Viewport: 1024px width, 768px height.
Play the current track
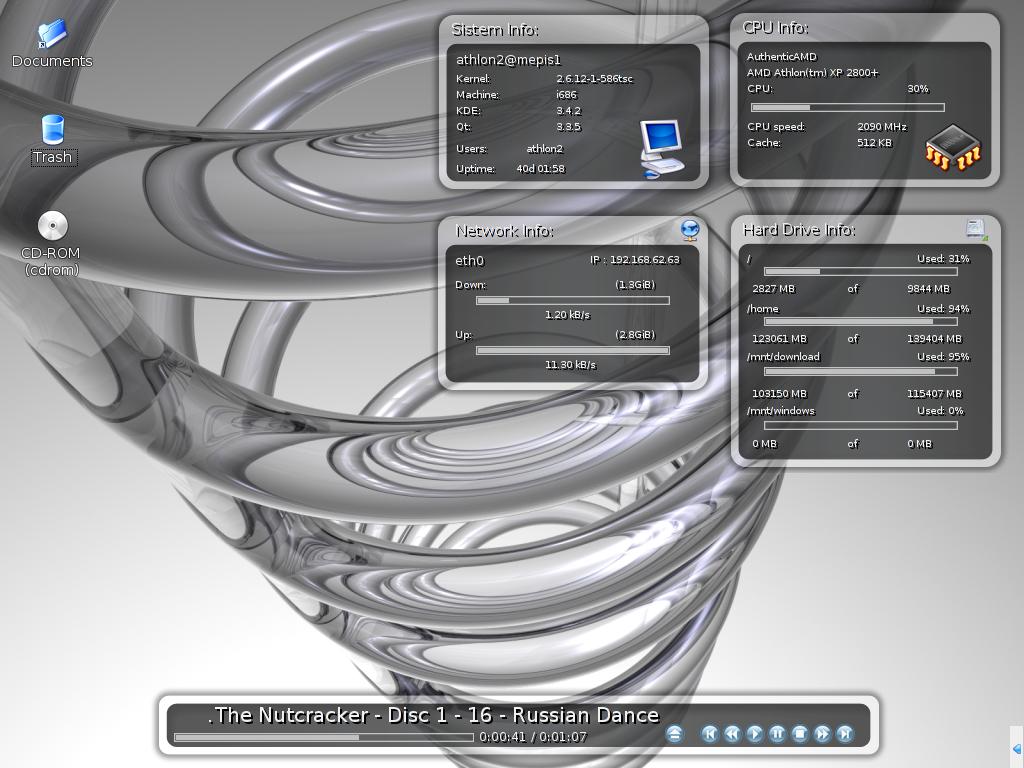(x=755, y=734)
